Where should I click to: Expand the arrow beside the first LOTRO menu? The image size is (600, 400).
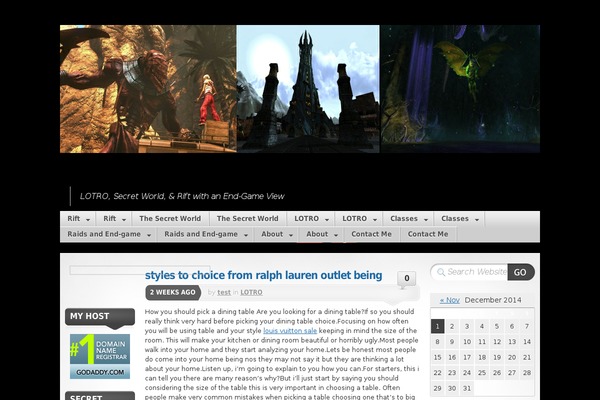(x=327, y=220)
